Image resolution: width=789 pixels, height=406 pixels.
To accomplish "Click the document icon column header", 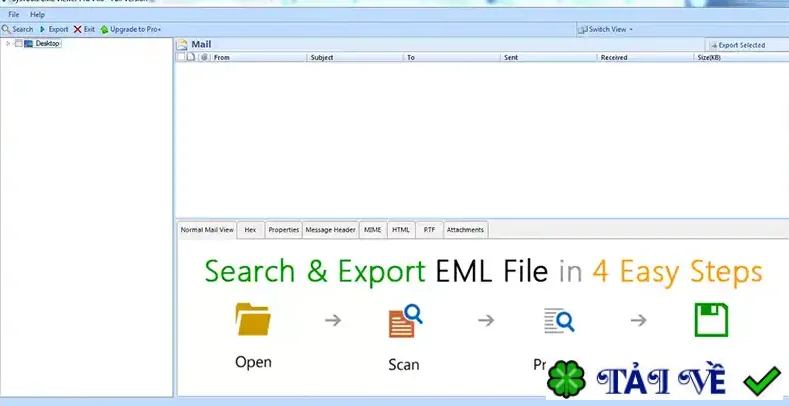I will [x=191, y=57].
